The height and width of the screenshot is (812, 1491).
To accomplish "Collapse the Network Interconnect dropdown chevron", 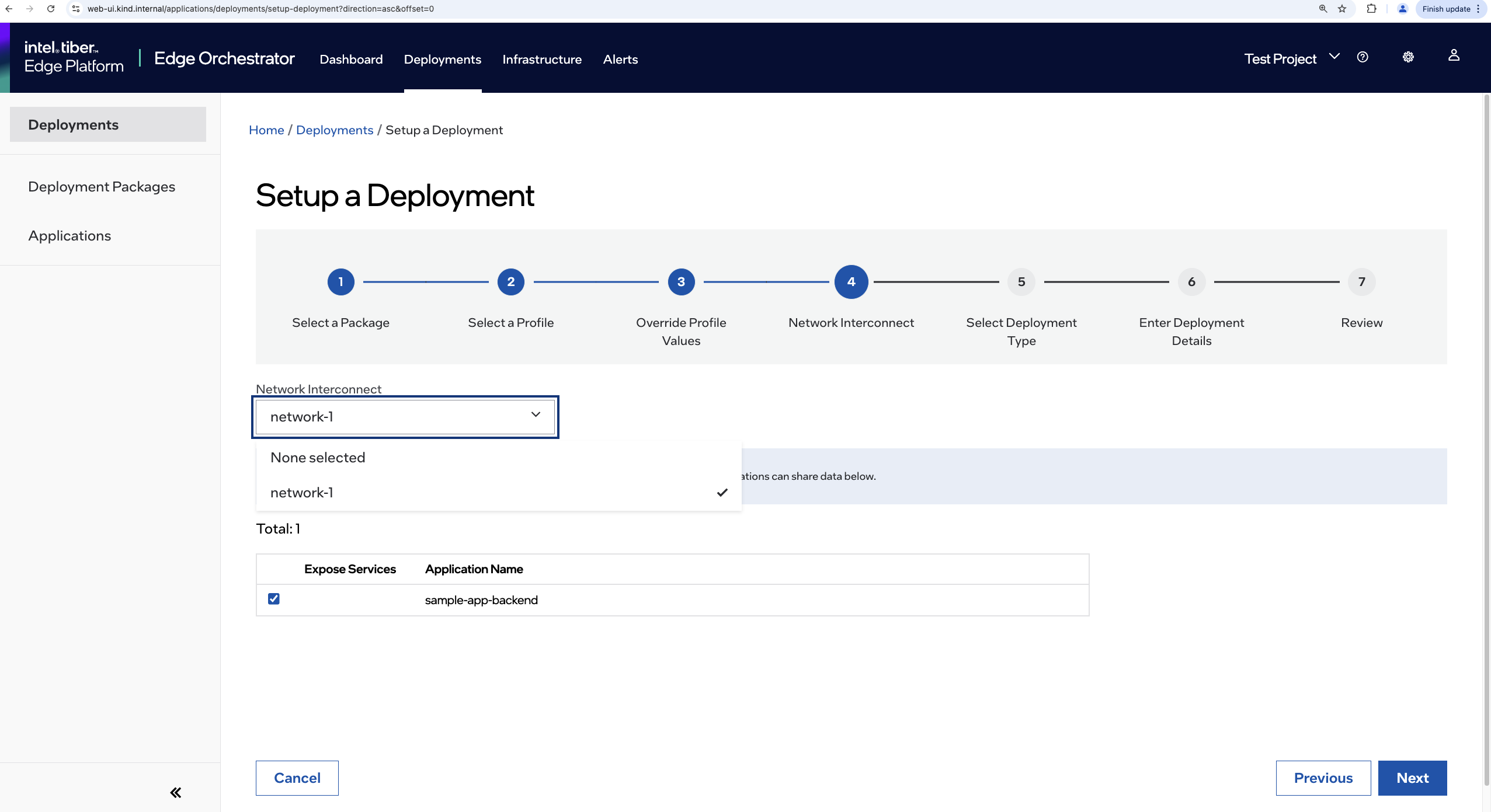I will point(536,415).
